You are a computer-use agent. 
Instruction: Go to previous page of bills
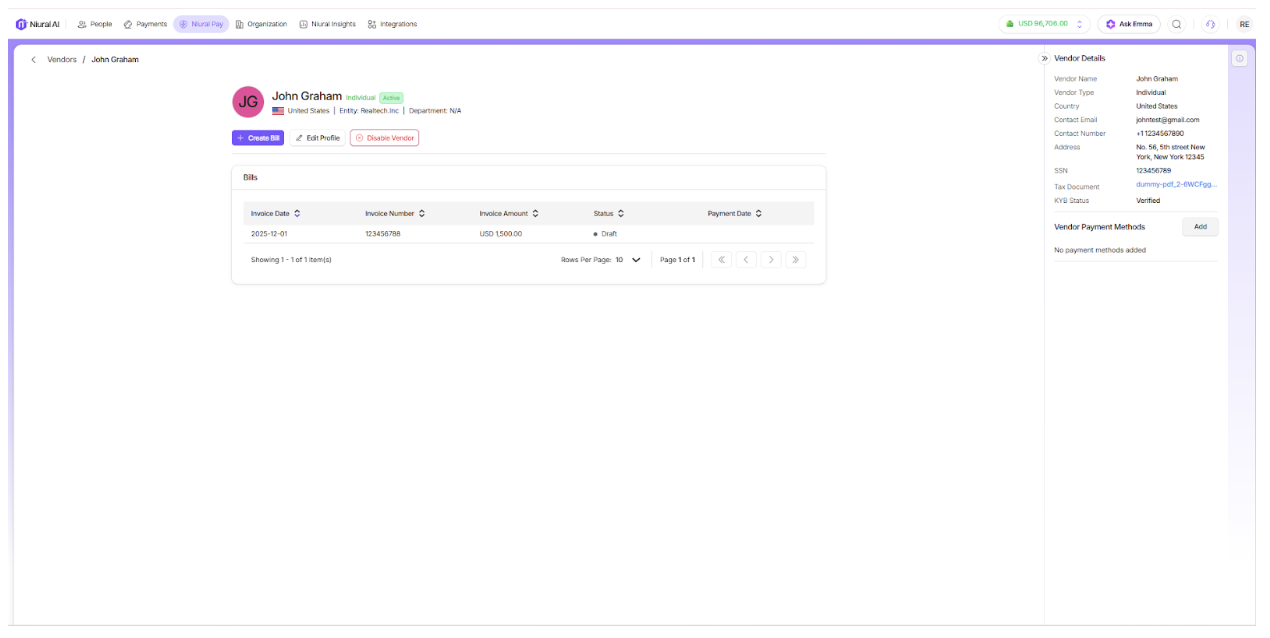click(x=746, y=260)
